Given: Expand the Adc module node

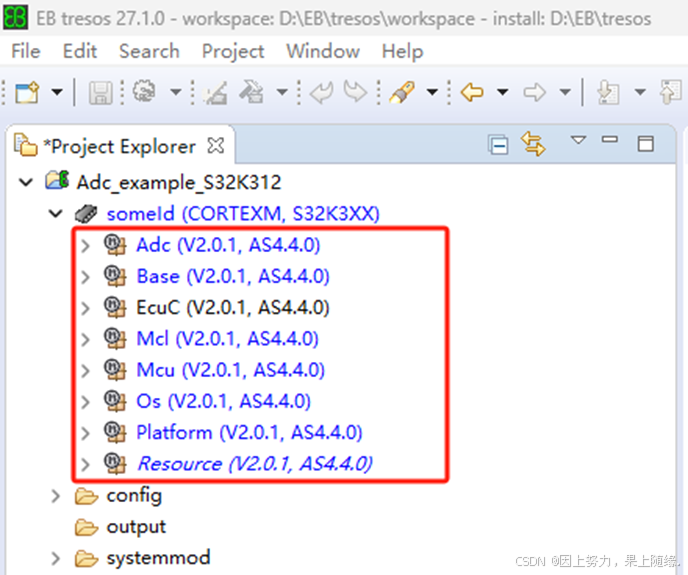Looking at the screenshot, I should (x=86, y=245).
